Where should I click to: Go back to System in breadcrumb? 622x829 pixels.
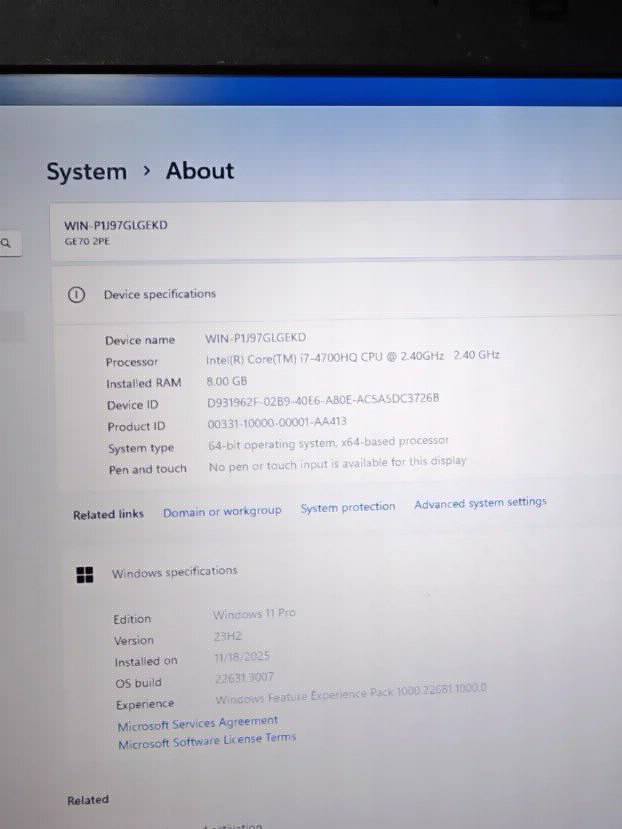tap(87, 172)
